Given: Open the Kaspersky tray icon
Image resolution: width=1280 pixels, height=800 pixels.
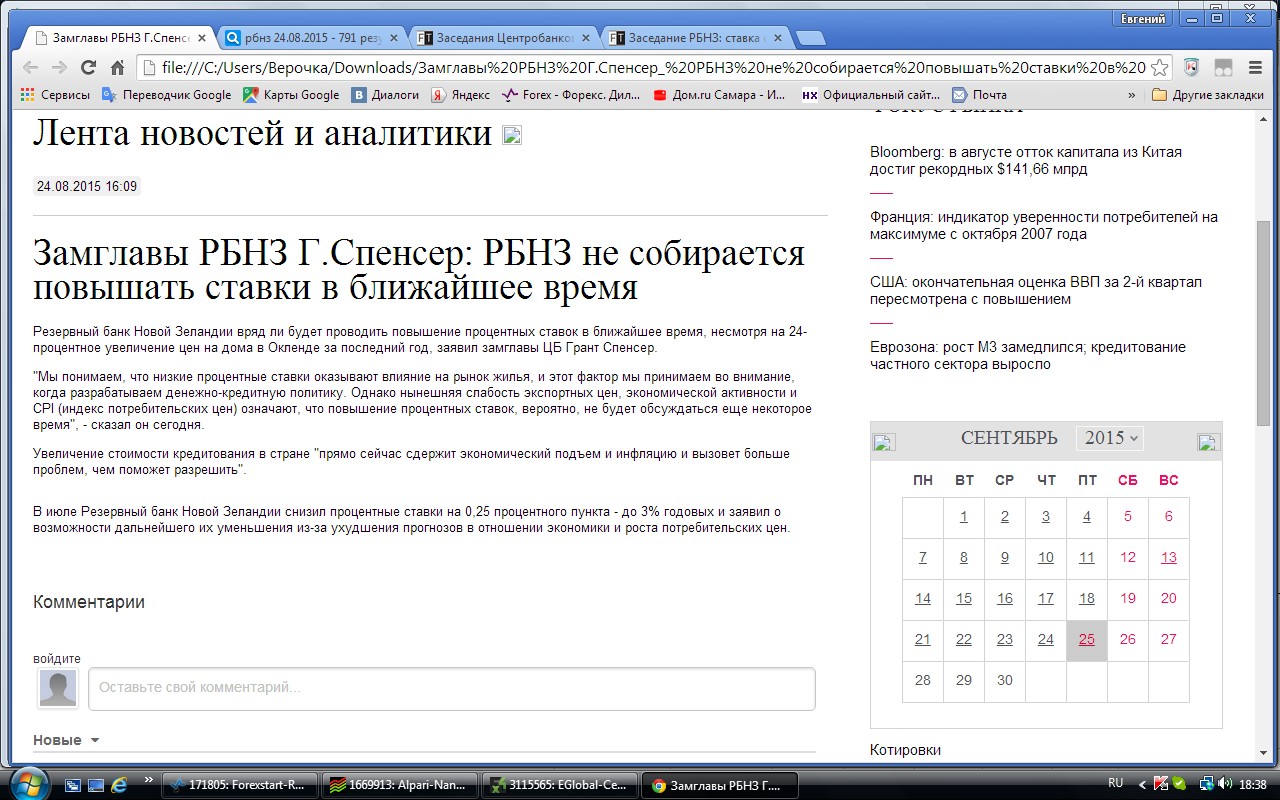Looking at the screenshot, I should (x=1161, y=784).
